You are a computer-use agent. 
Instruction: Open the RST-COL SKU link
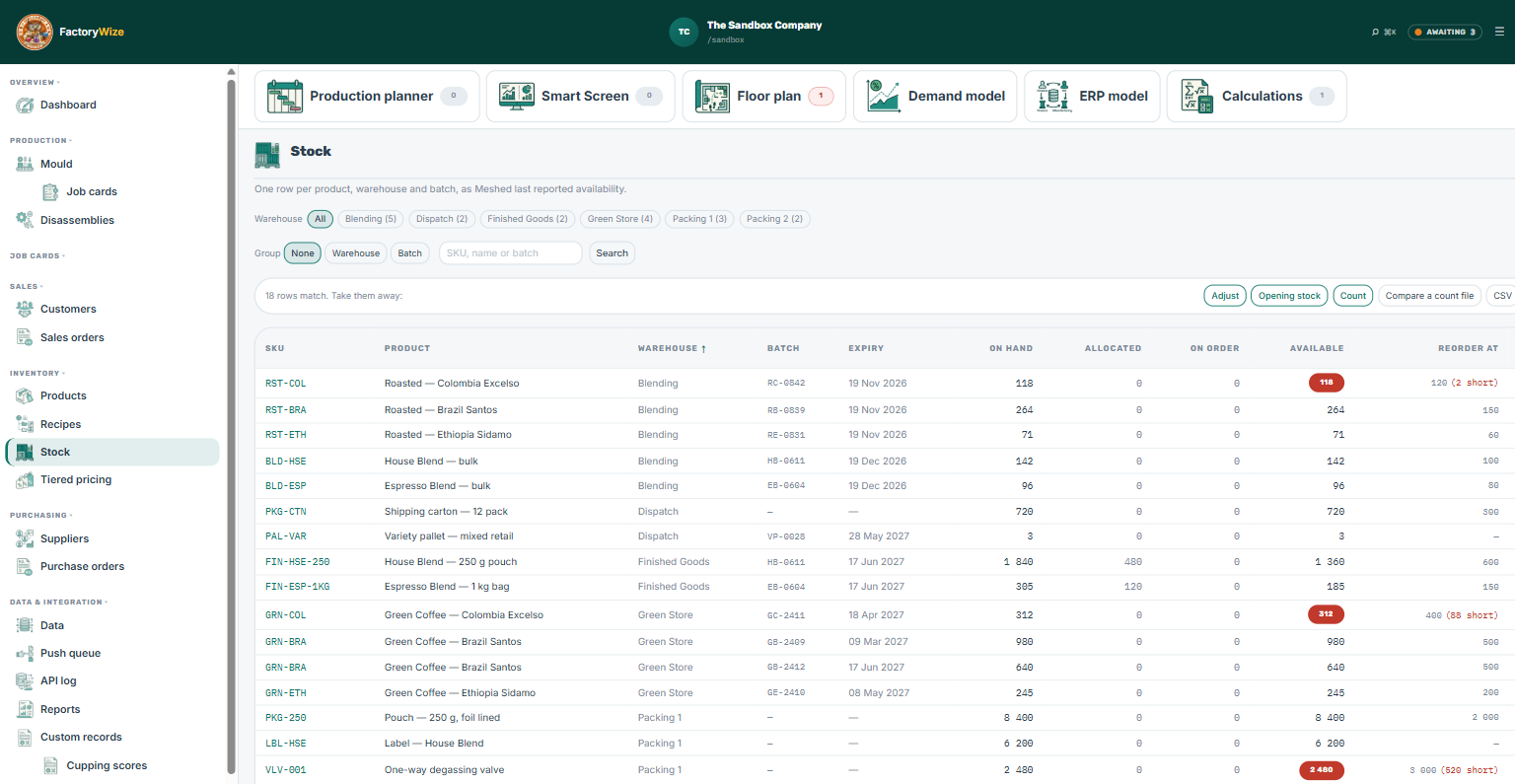286,383
